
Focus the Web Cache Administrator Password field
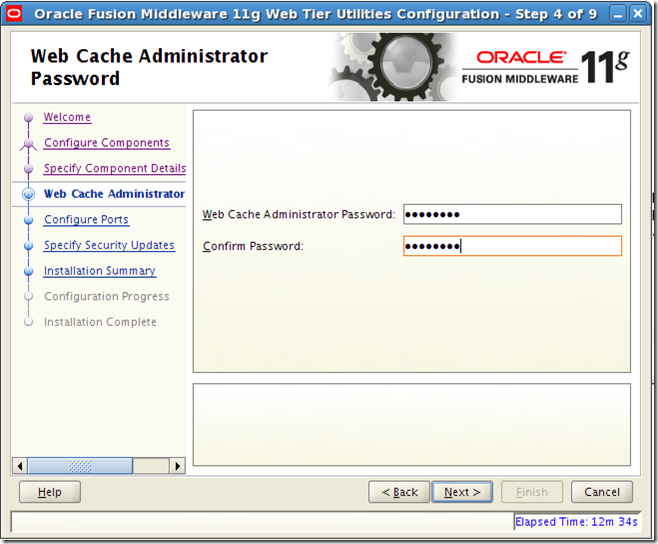click(x=512, y=214)
